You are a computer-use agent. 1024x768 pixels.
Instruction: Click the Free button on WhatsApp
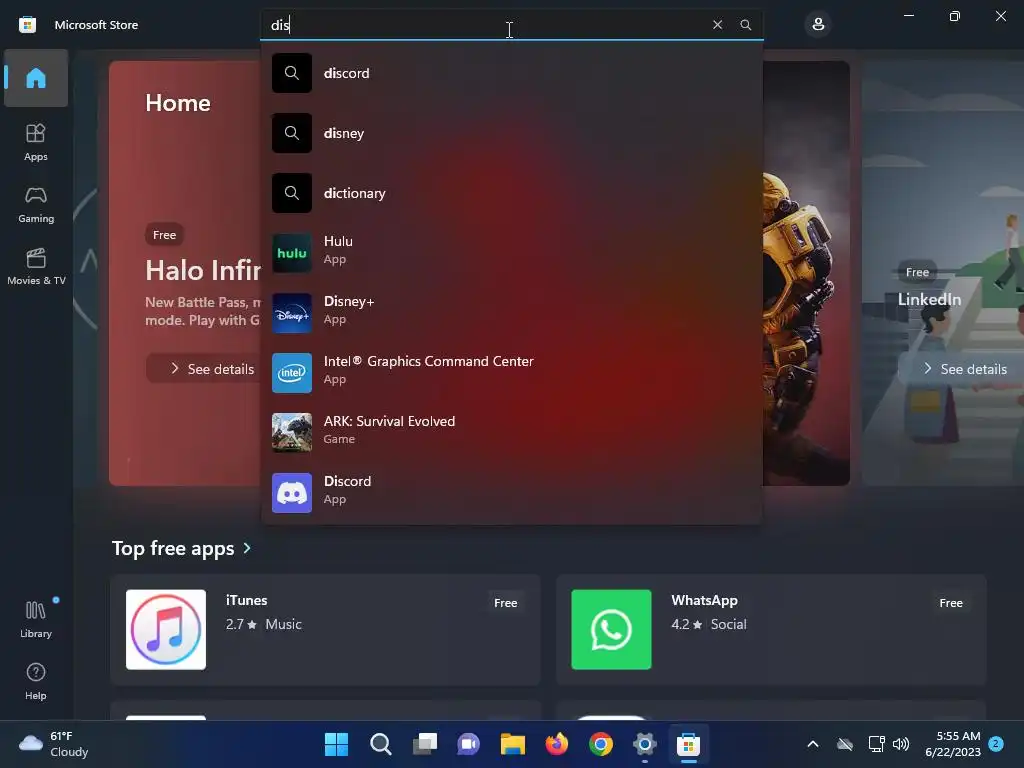tap(951, 603)
